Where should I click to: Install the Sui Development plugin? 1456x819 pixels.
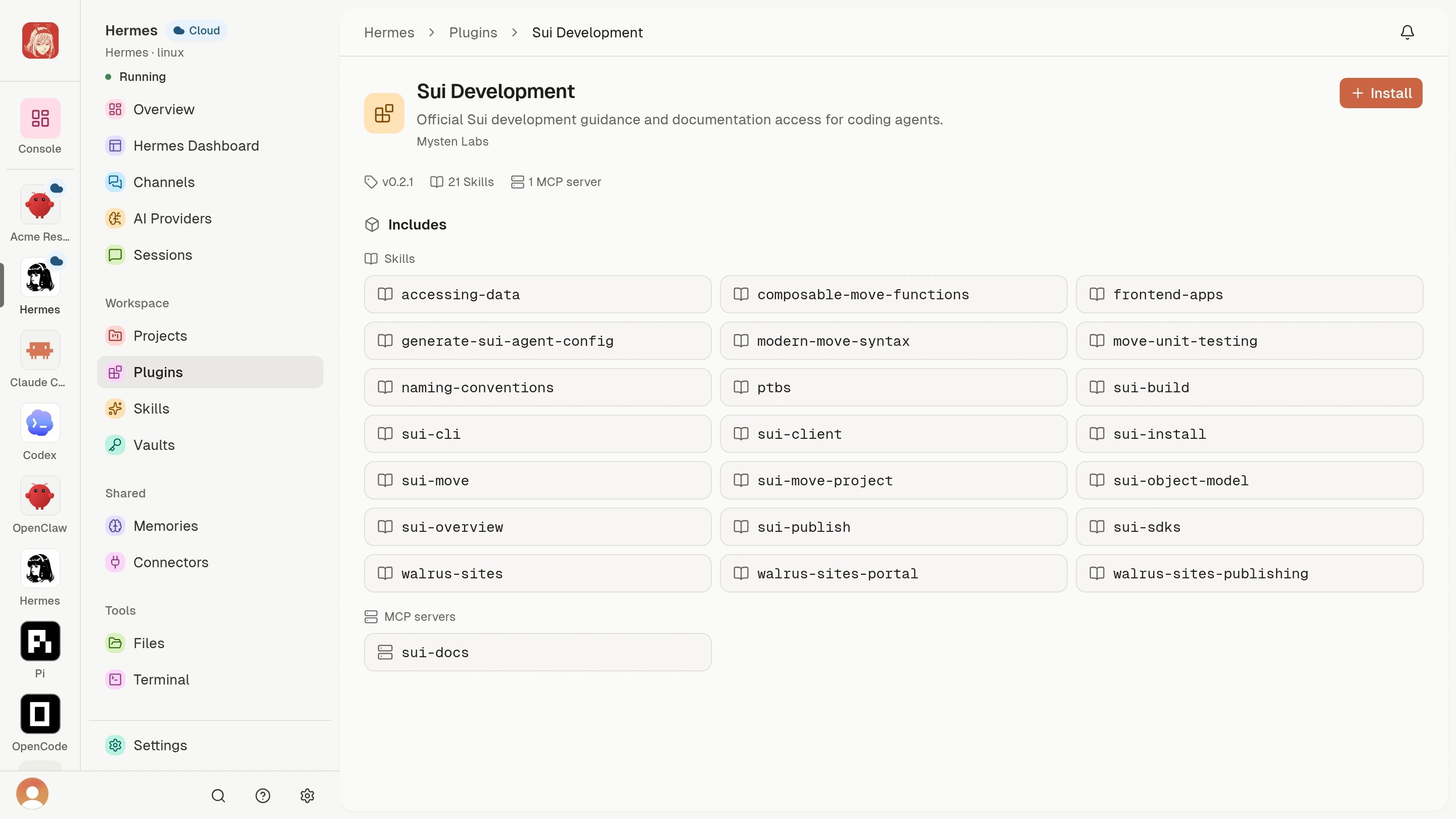[x=1380, y=93]
